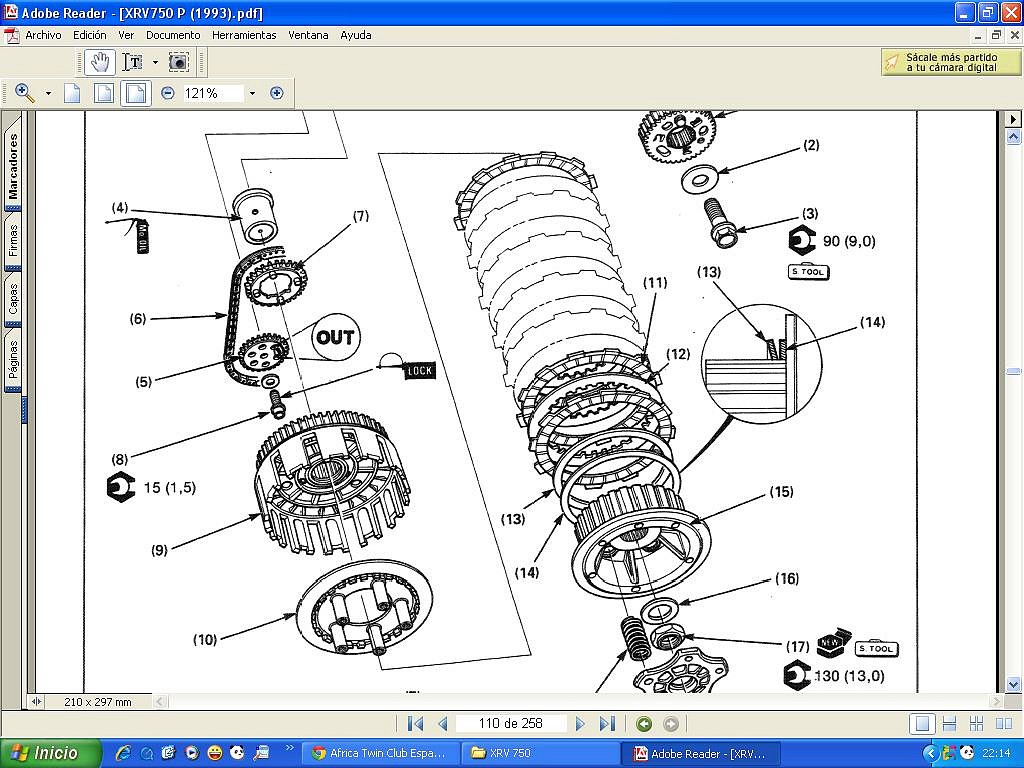Screen dimensions: 1024x768
Task: Open the Marcadores side tab
Action: point(13,167)
